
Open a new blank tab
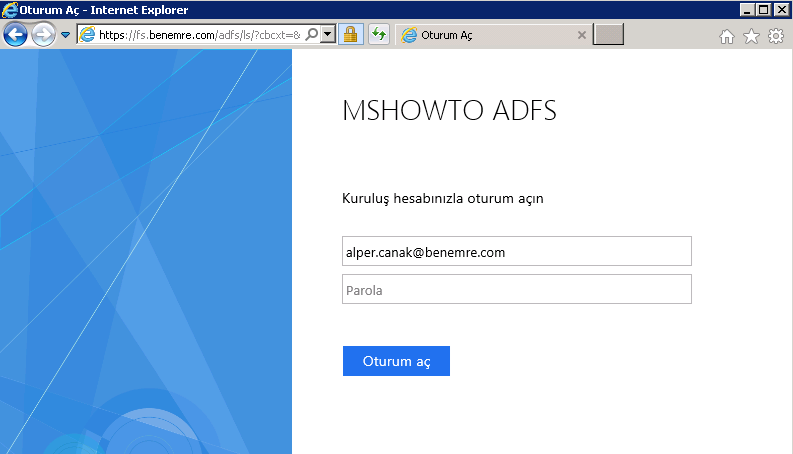[x=608, y=34]
